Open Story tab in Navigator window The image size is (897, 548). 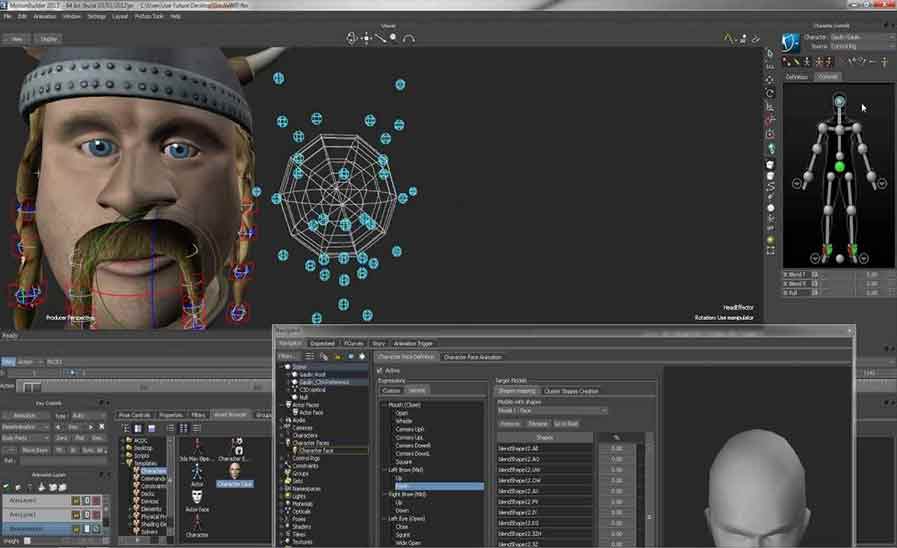pyautogui.click(x=379, y=344)
